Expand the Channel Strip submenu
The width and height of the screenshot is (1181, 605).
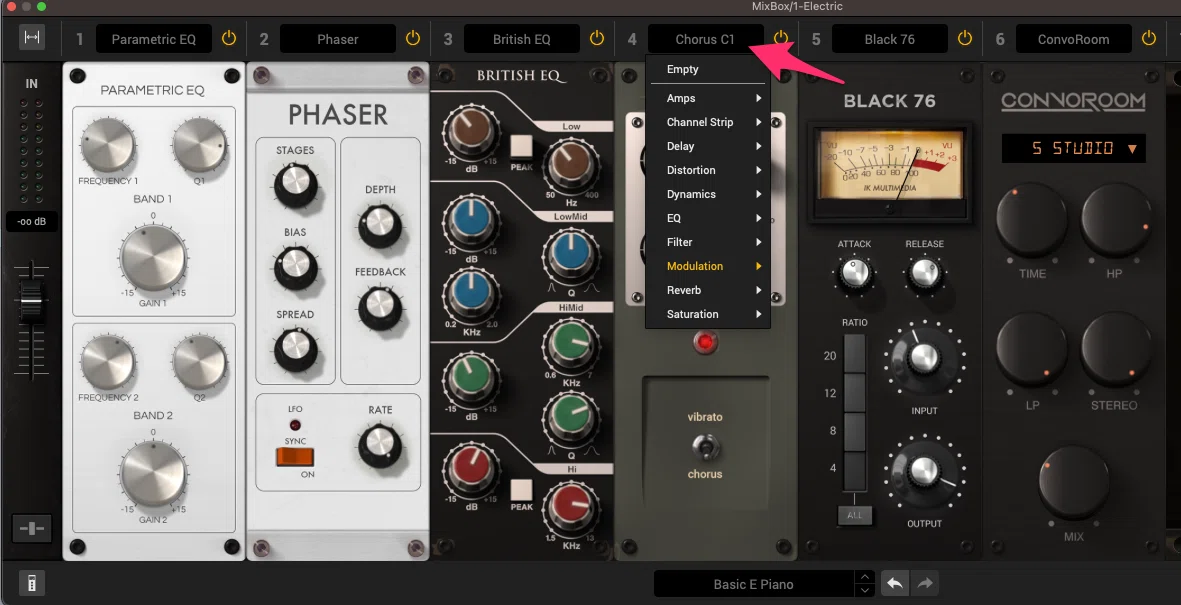708,122
